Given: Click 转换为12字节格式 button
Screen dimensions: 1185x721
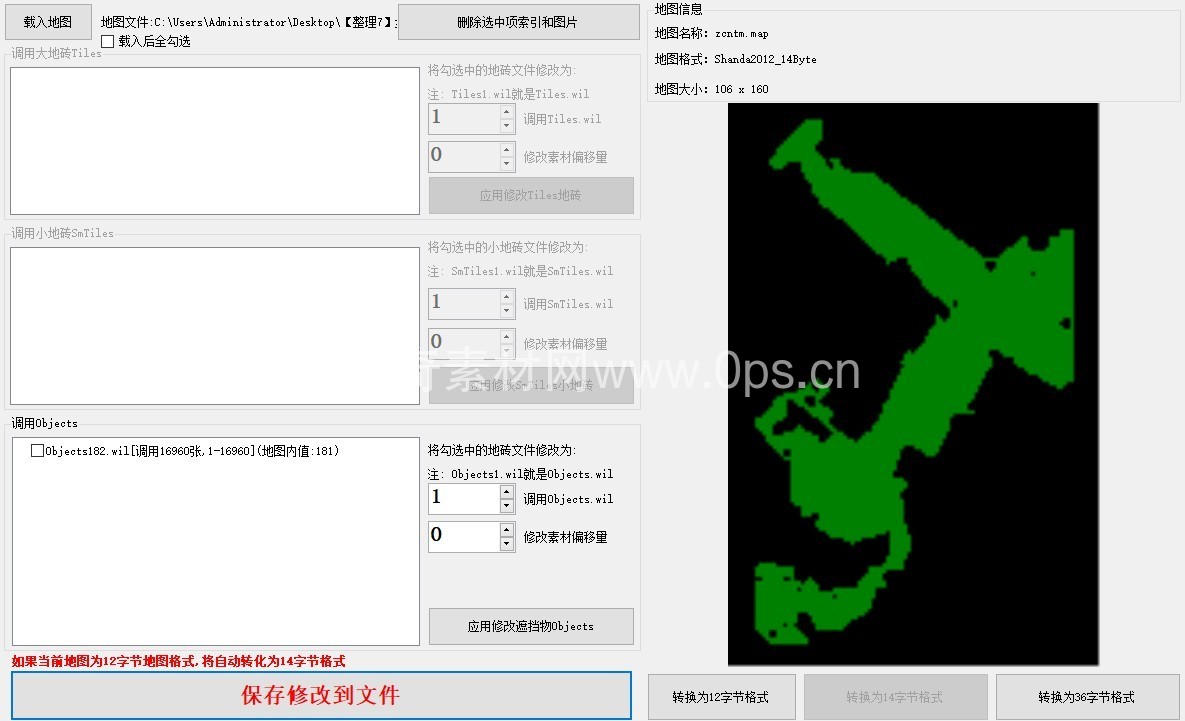Looking at the screenshot, I should pyautogui.click(x=721, y=697).
